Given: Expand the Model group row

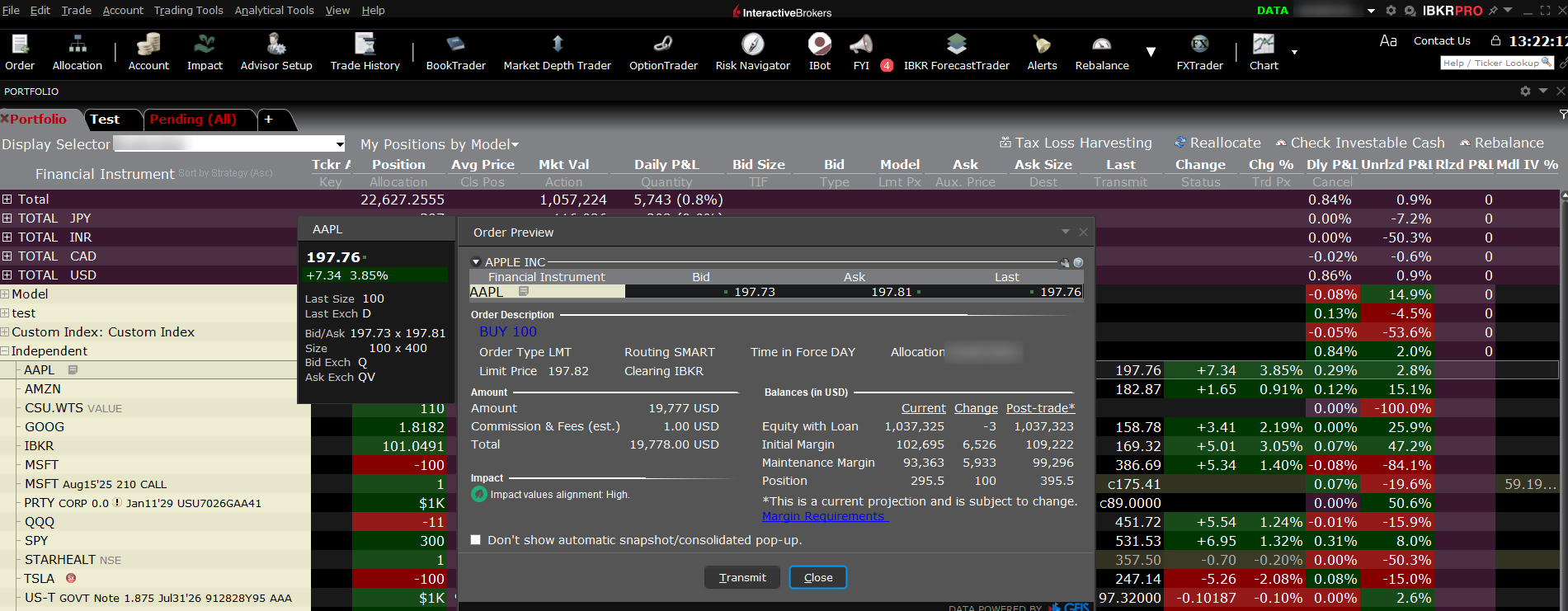Looking at the screenshot, I should 5,294.
